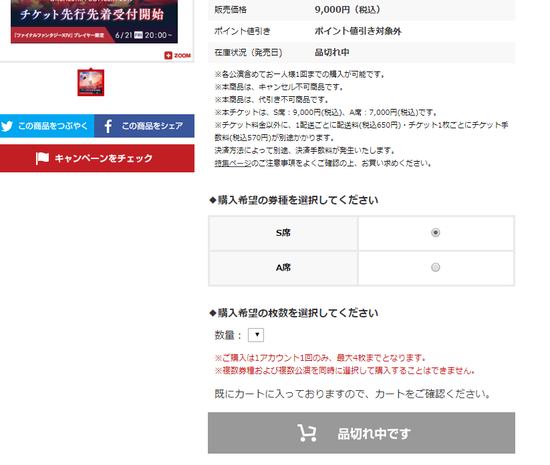The width and height of the screenshot is (550, 465).
Task: Click the cart icon on sold-out button
Action: click(307, 433)
